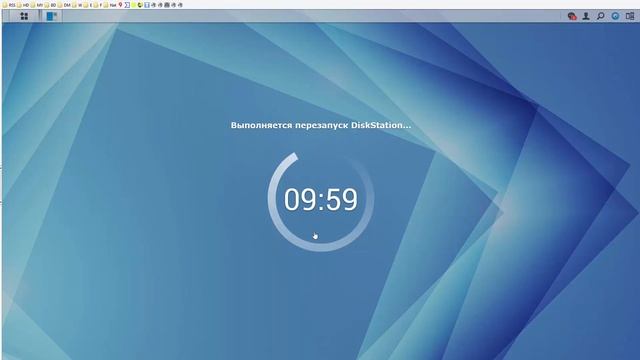Open the DM bookmark folder

[x=64, y=5]
